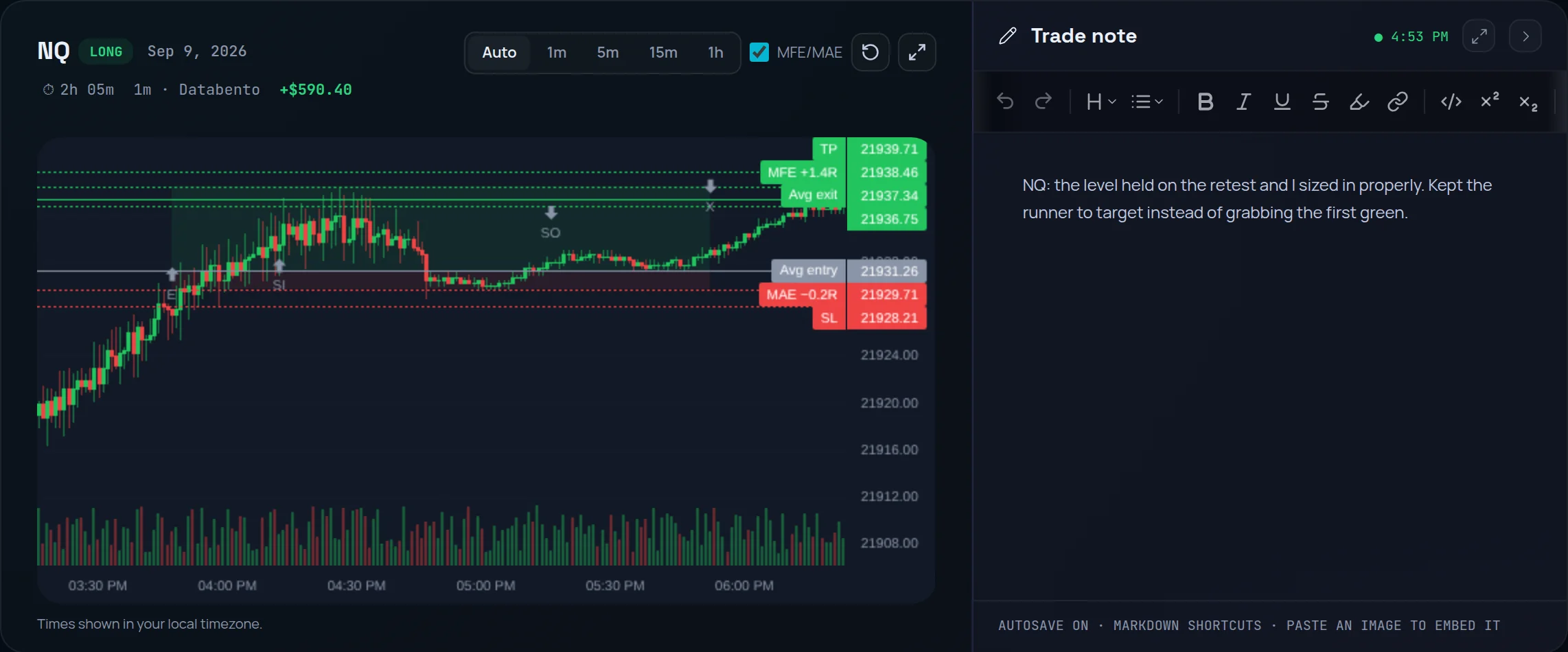Image resolution: width=1568 pixels, height=652 pixels.
Task: Click the MAE −0.2R level label
Action: point(802,294)
